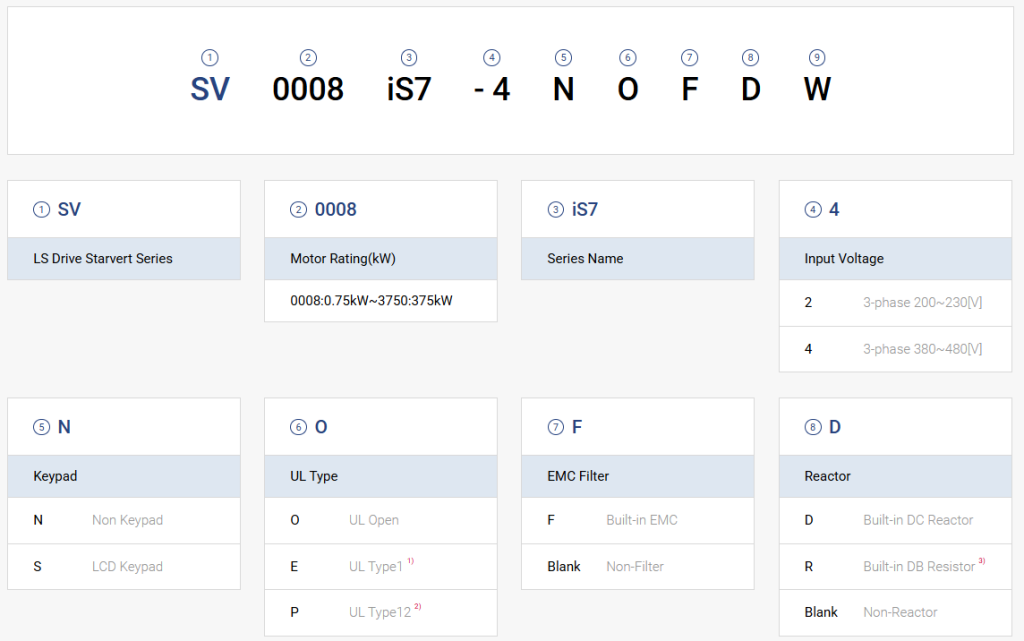Click the "S" code beside LCD Keypad
This screenshot has width=1024, height=641.
(37, 567)
